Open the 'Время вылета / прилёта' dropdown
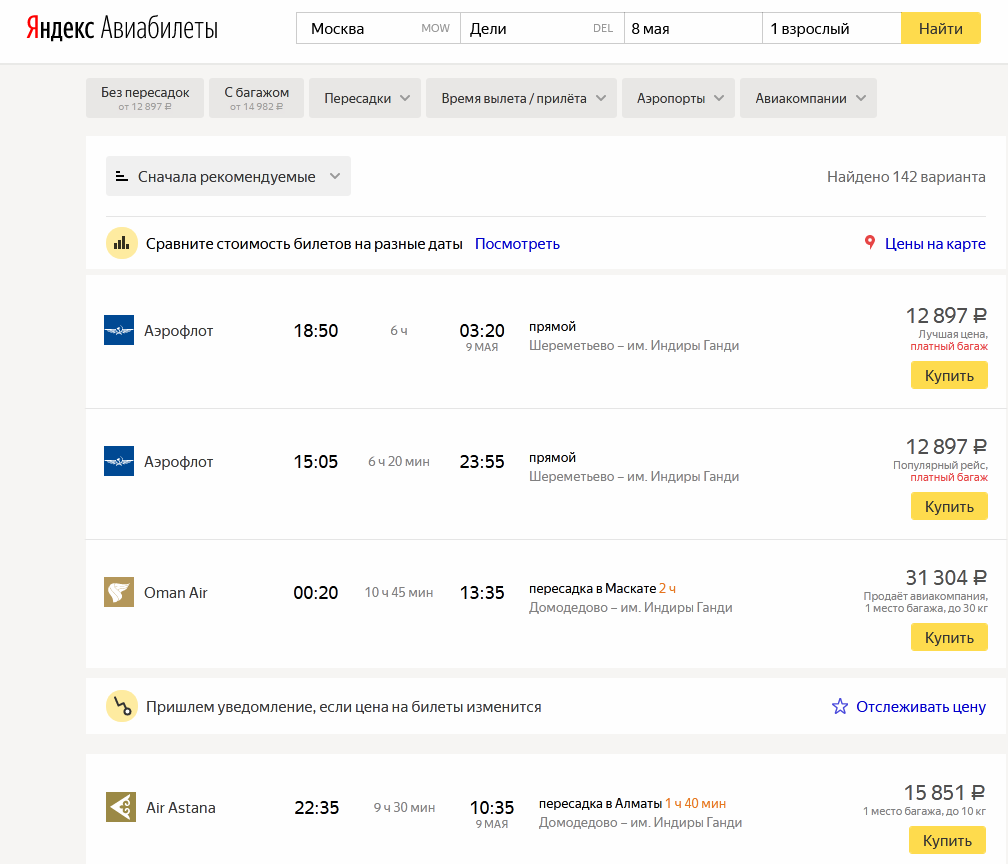This screenshot has height=864, width=1008. pos(522,98)
